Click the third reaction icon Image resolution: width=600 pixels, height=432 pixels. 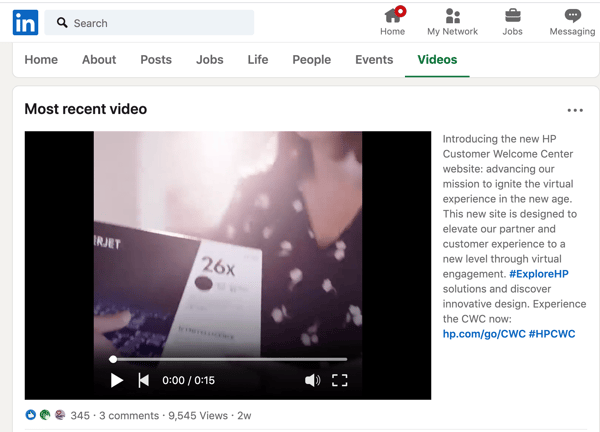60,415
